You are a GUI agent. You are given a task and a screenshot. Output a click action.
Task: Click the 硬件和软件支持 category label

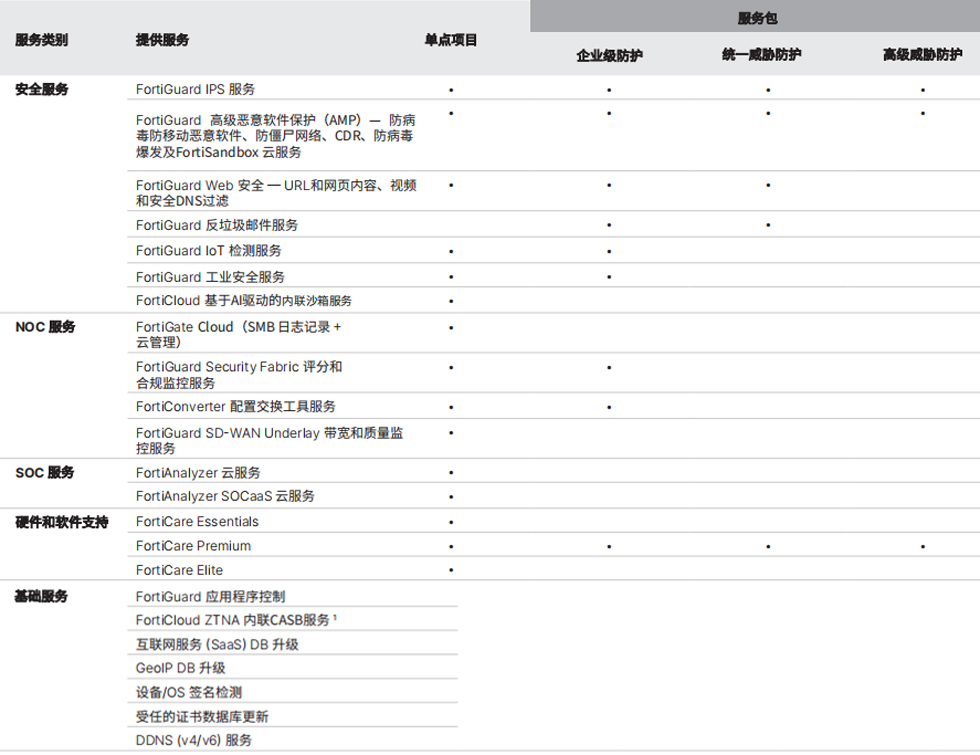(62, 522)
